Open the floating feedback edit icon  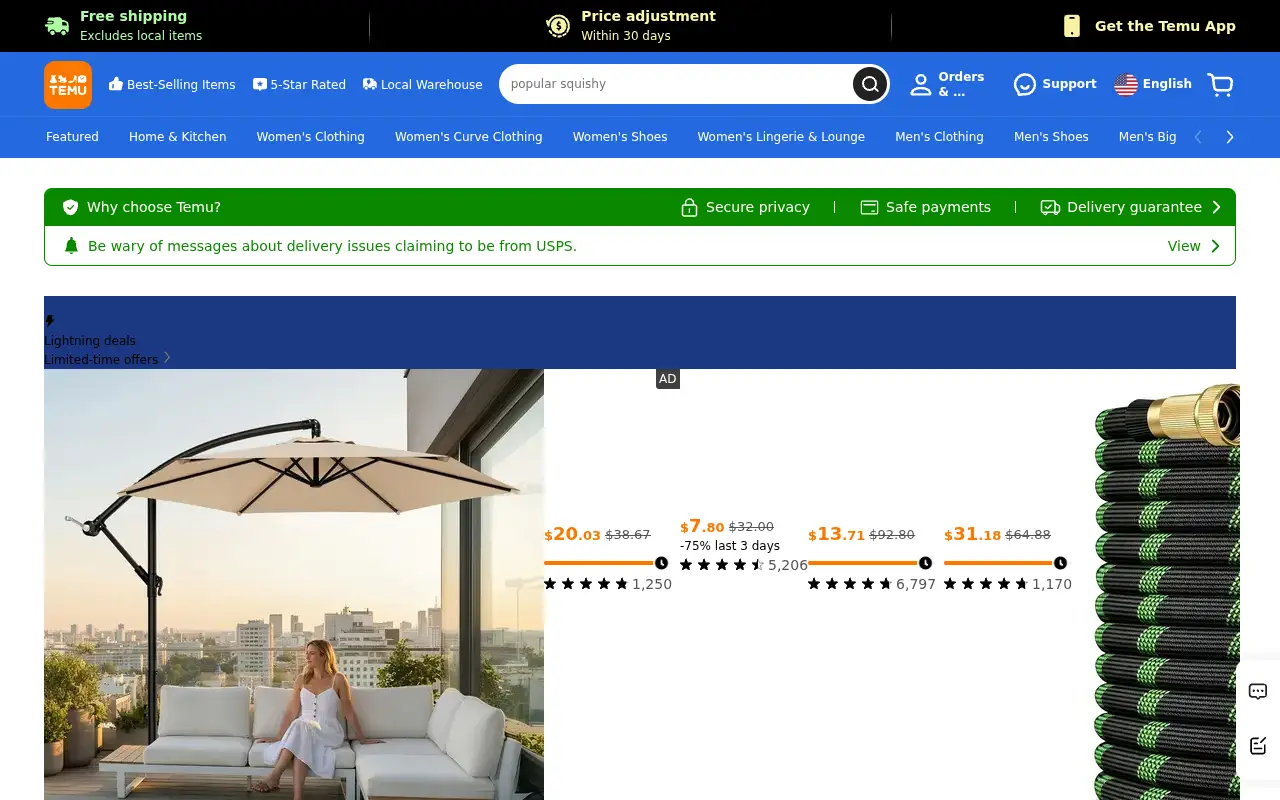(x=1258, y=745)
